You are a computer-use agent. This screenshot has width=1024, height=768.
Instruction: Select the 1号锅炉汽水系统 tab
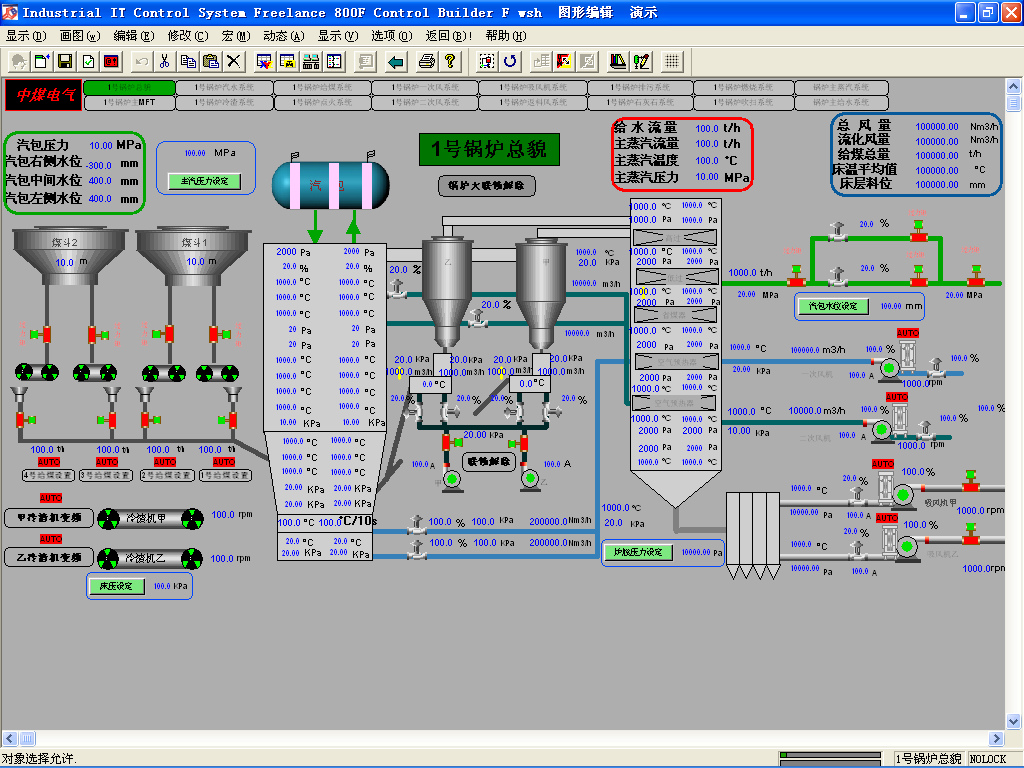click(x=226, y=88)
